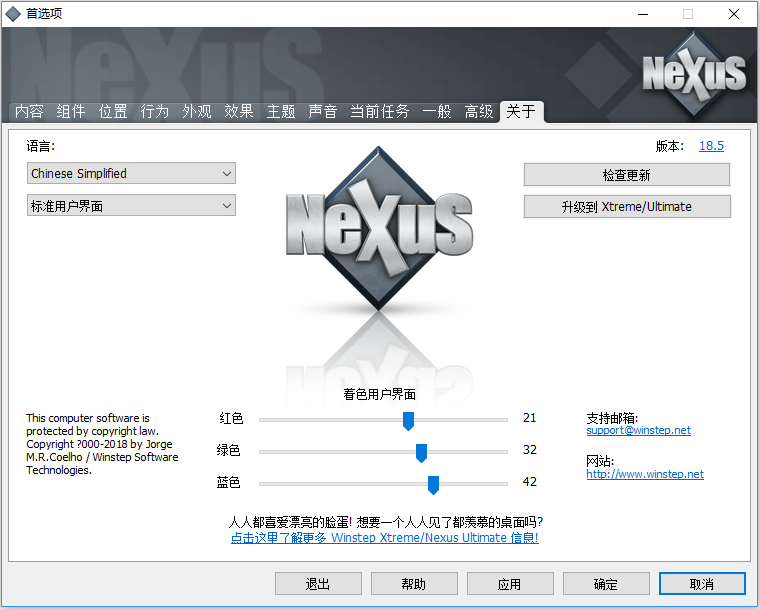Screen dimensions: 760x609
Task: Click the large center Nexus logo
Action: coord(379,228)
